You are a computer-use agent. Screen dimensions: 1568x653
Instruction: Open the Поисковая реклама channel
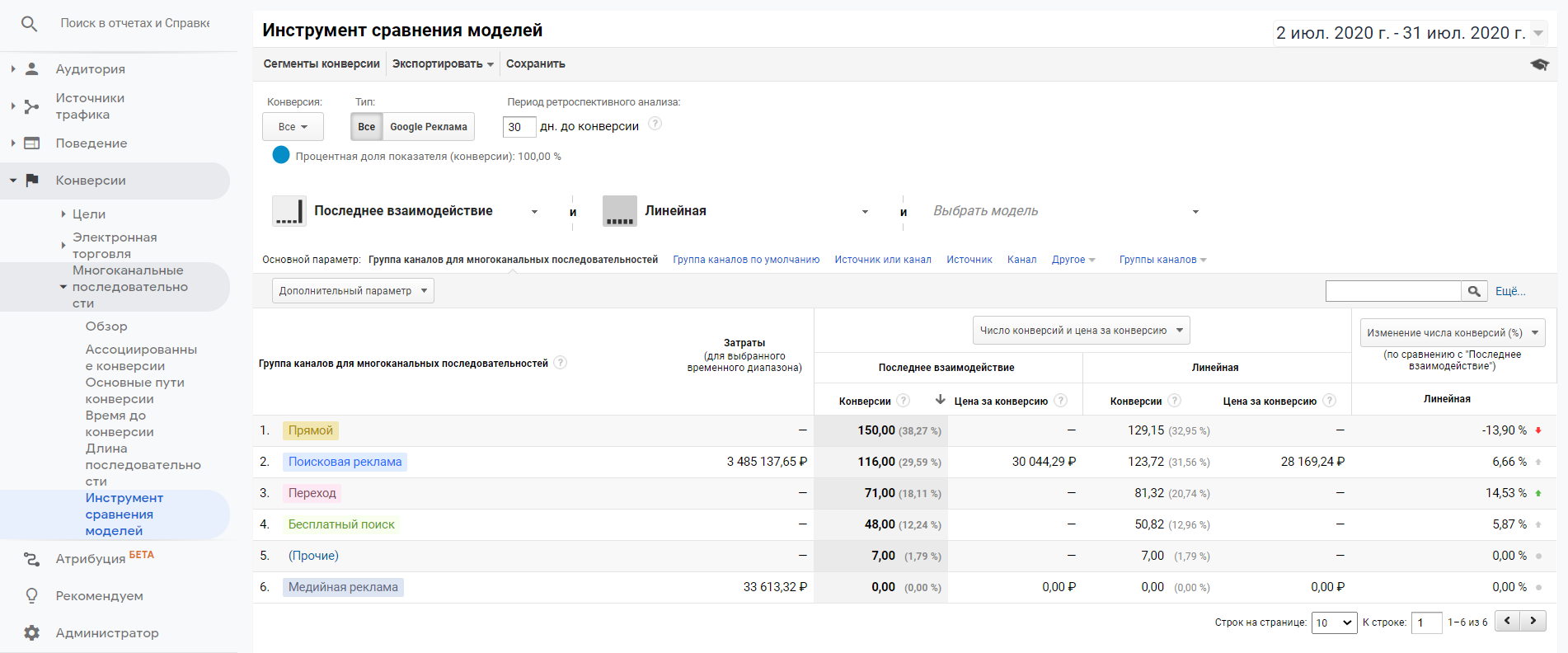345,462
